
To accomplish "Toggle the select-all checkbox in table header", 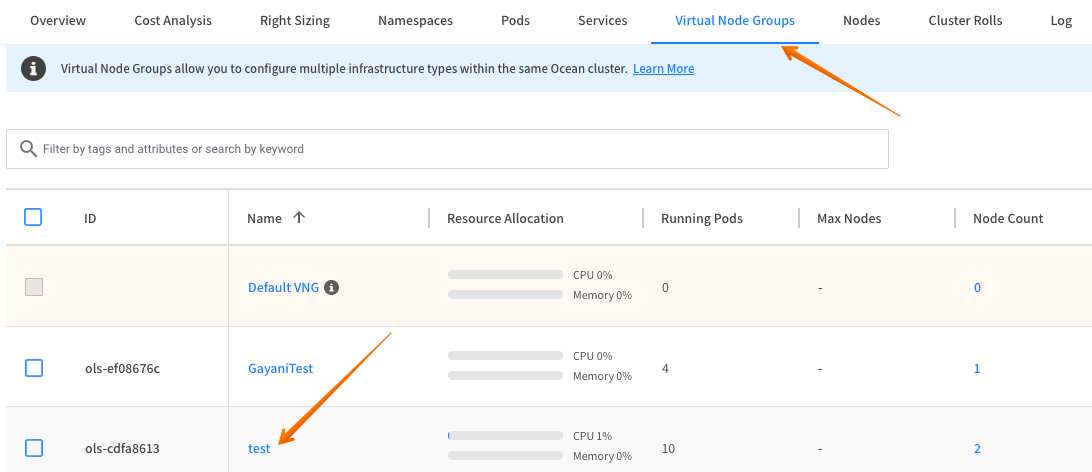I will (33, 217).
